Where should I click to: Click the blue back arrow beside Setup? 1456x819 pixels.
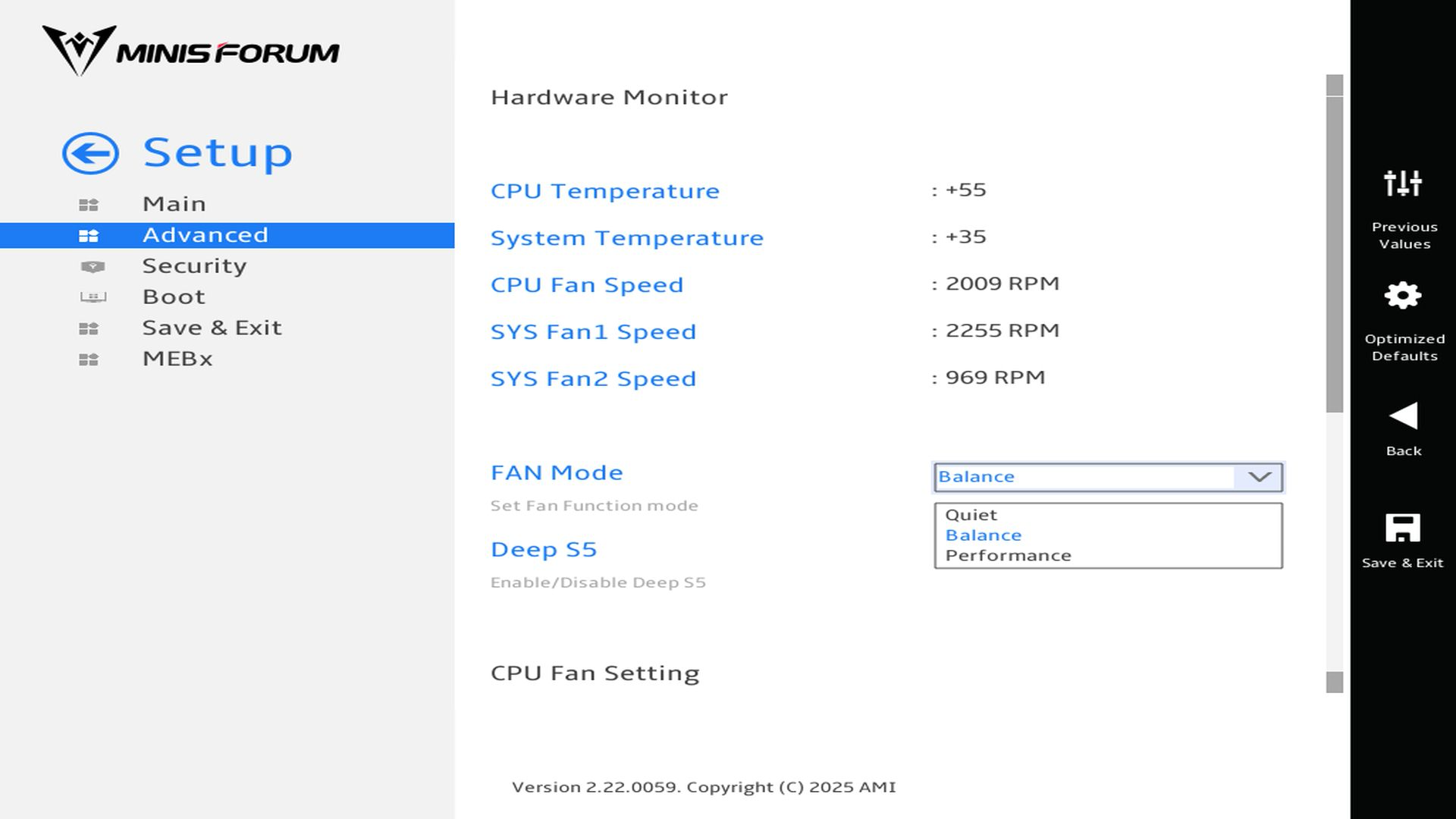tap(90, 154)
